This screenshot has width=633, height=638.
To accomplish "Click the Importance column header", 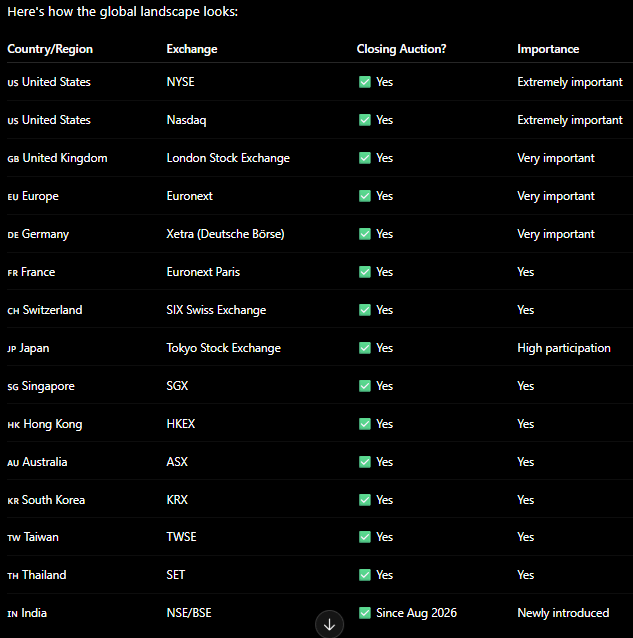I will [x=548, y=49].
